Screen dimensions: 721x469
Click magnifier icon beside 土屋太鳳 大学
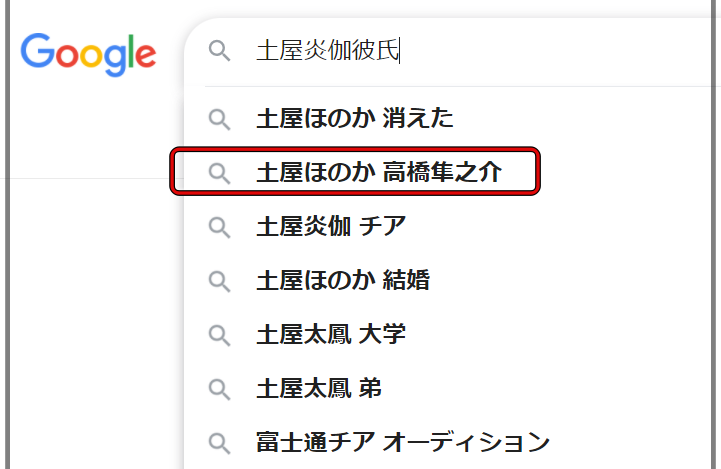click(x=219, y=335)
